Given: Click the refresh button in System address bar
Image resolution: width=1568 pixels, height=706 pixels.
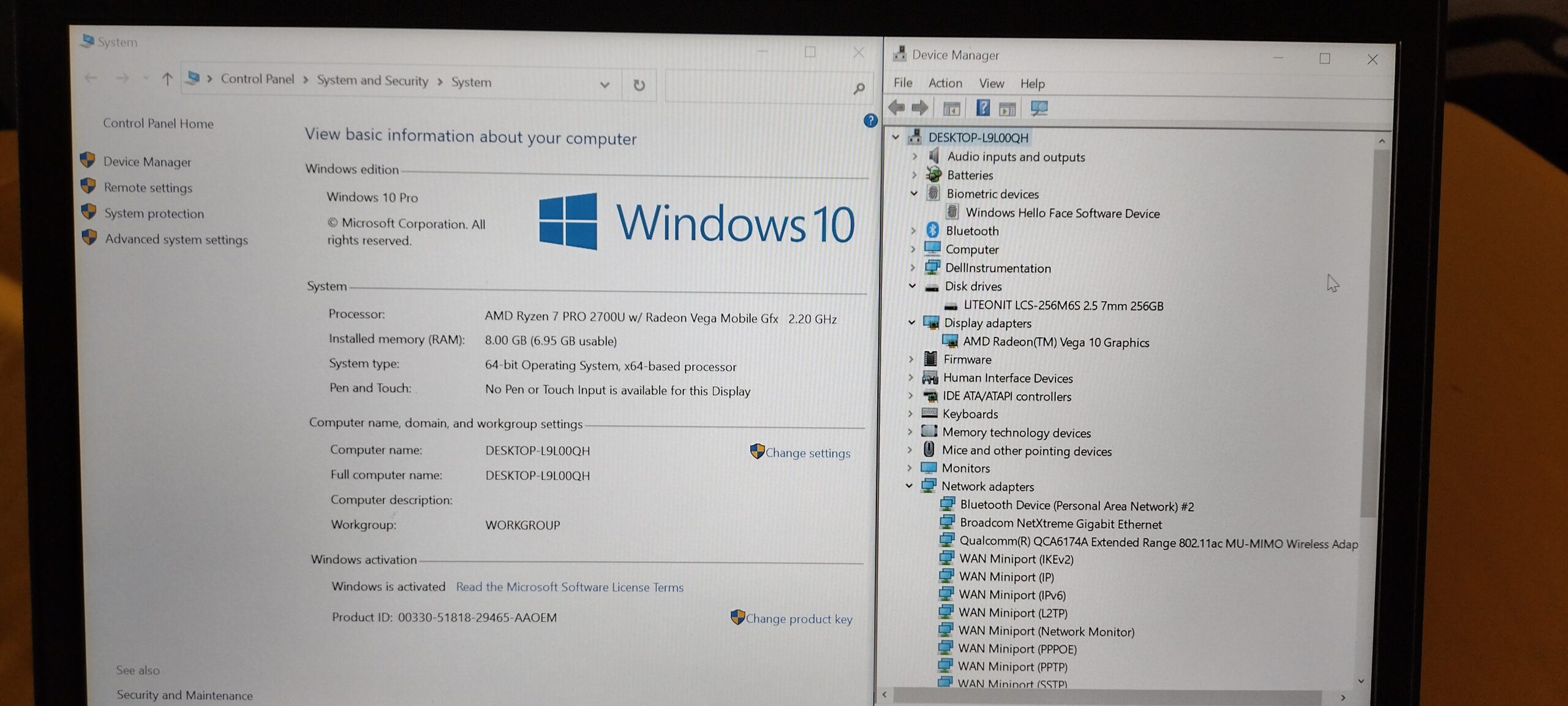Looking at the screenshot, I should coord(639,85).
